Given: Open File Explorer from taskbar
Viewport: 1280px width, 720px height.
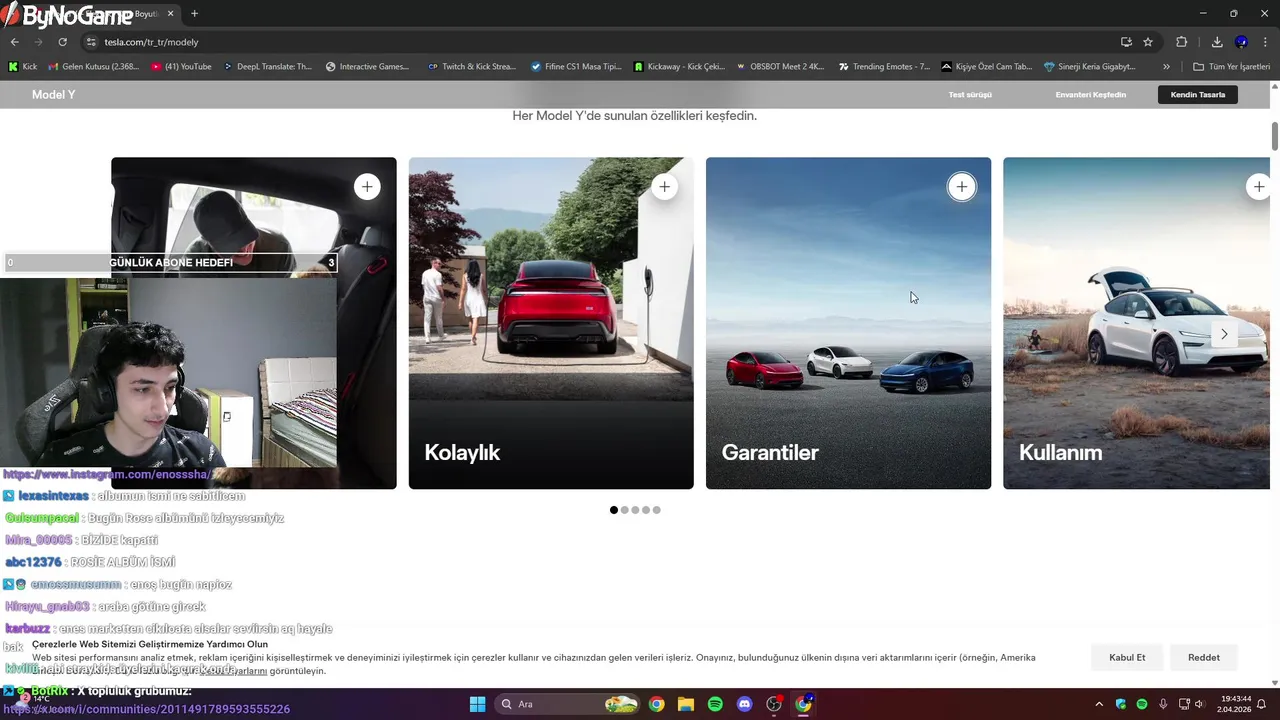Looking at the screenshot, I should pyautogui.click(x=686, y=704).
